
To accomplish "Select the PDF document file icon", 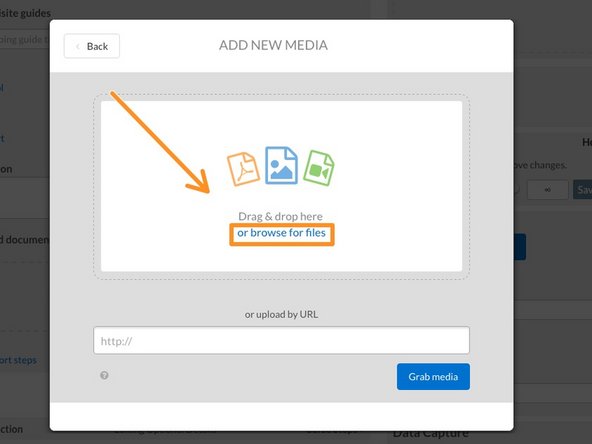I will pos(243,169).
